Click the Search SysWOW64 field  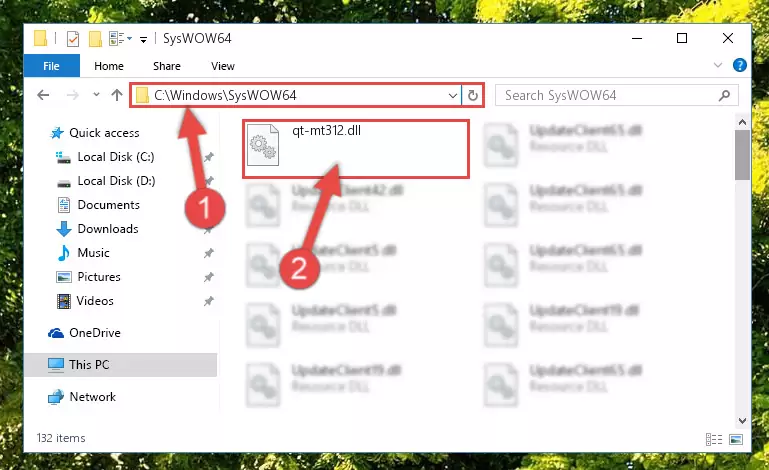pos(616,95)
